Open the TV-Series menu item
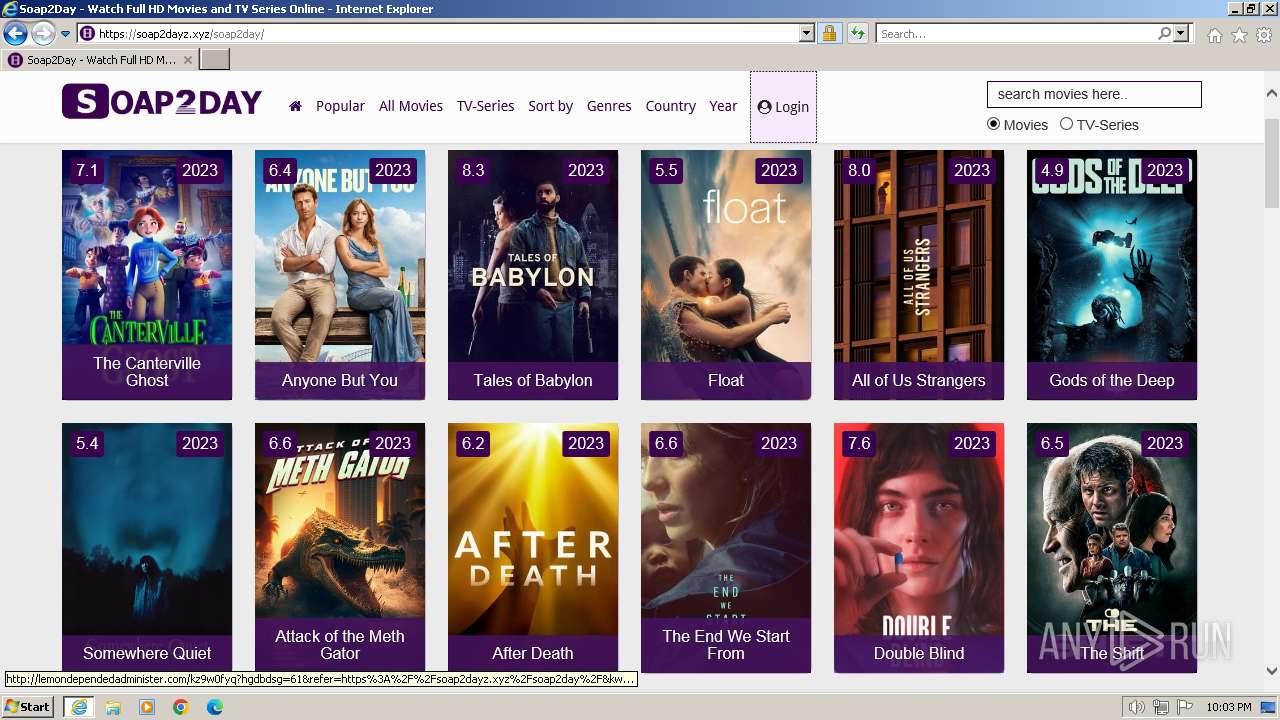Screen dimensions: 1280x720 point(485,106)
